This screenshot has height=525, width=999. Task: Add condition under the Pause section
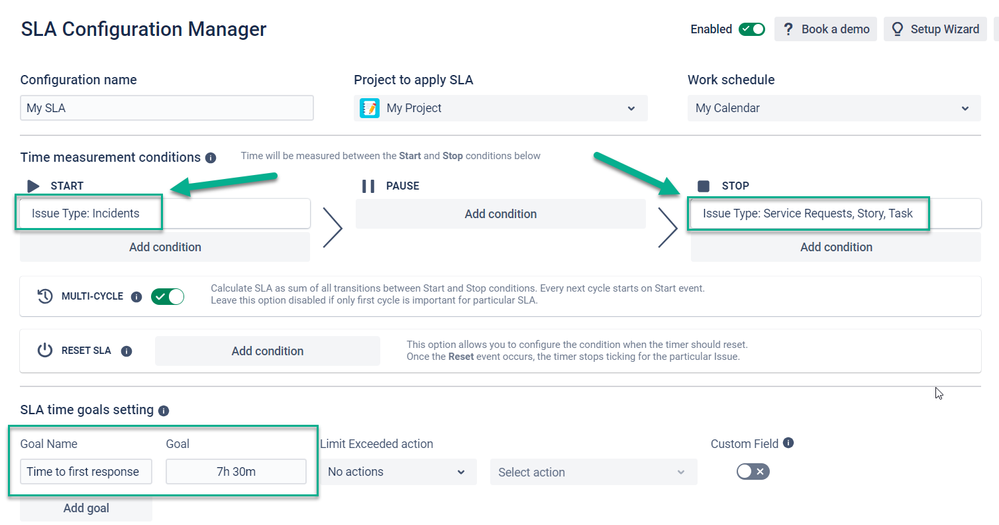coord(501,214)
